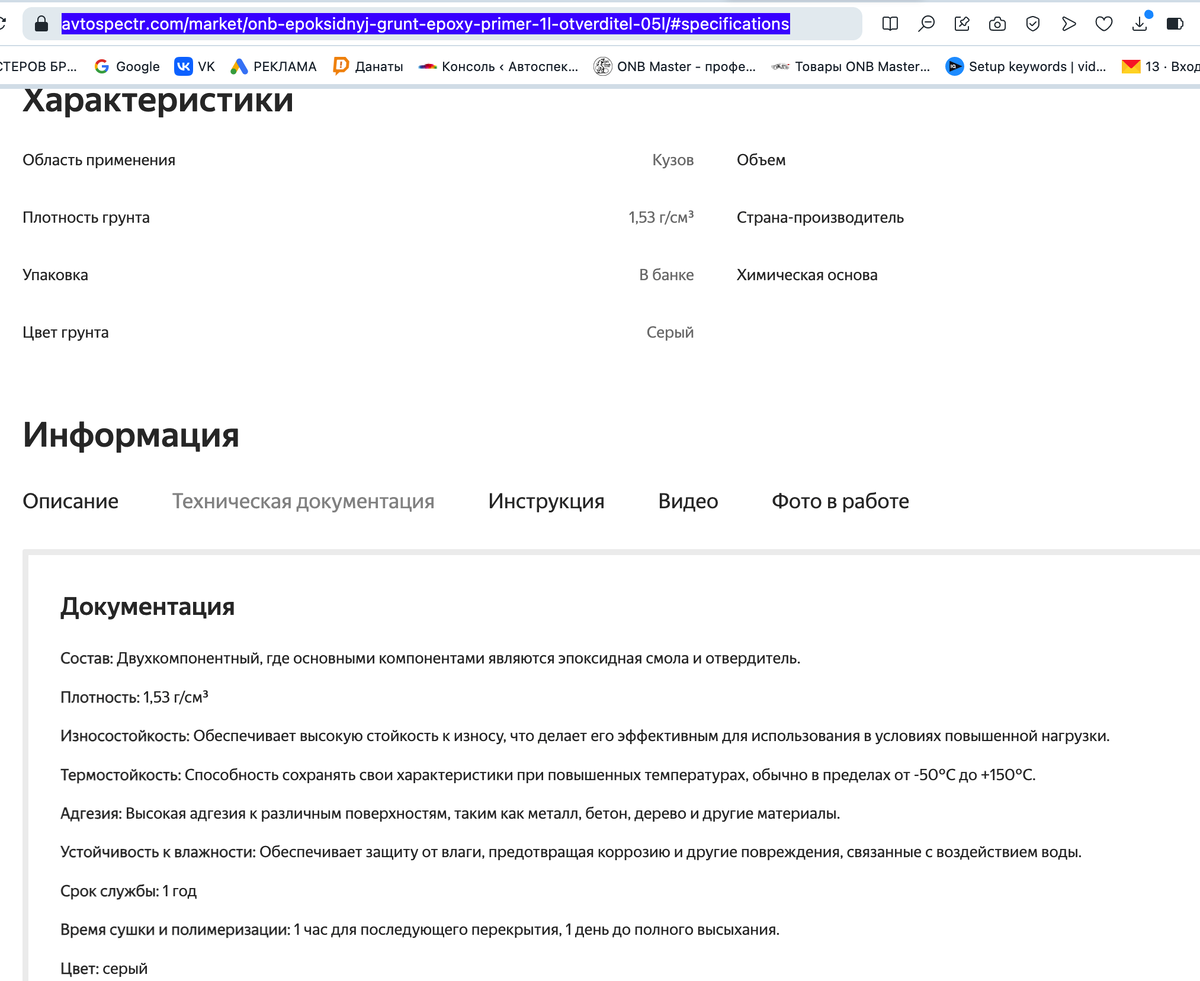
Task: Click the 'Химическая основа' label
Action: point(807,275)
